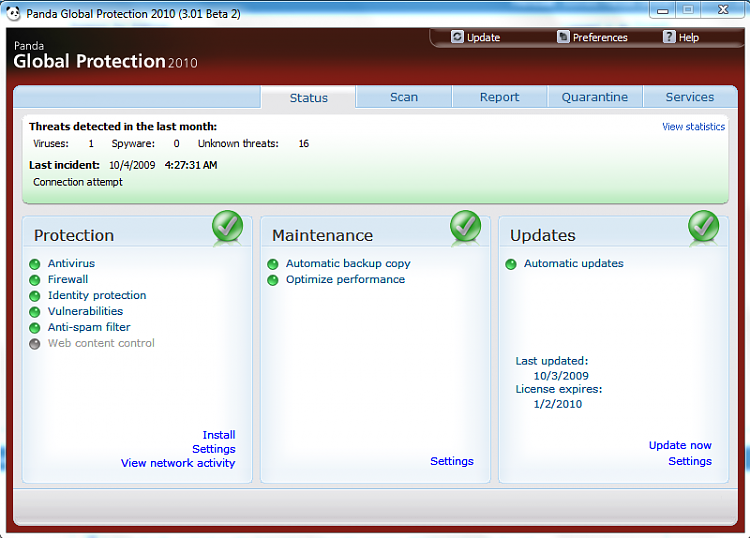Click green status dot beside Antivirus
Viewport: 750px width, 538px height.
click(x=34, y=264)
